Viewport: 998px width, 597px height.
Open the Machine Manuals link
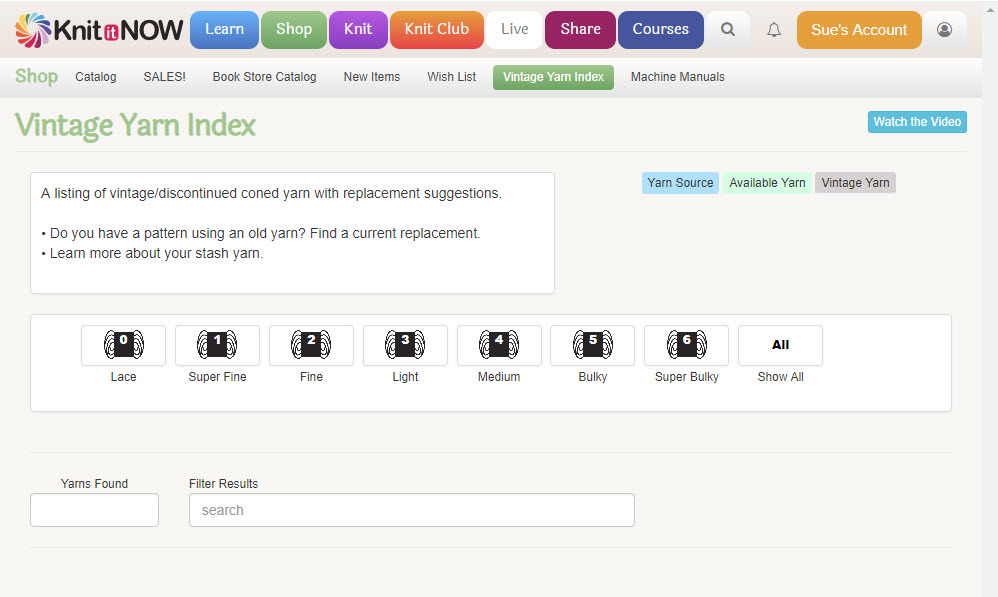[677, 77]
